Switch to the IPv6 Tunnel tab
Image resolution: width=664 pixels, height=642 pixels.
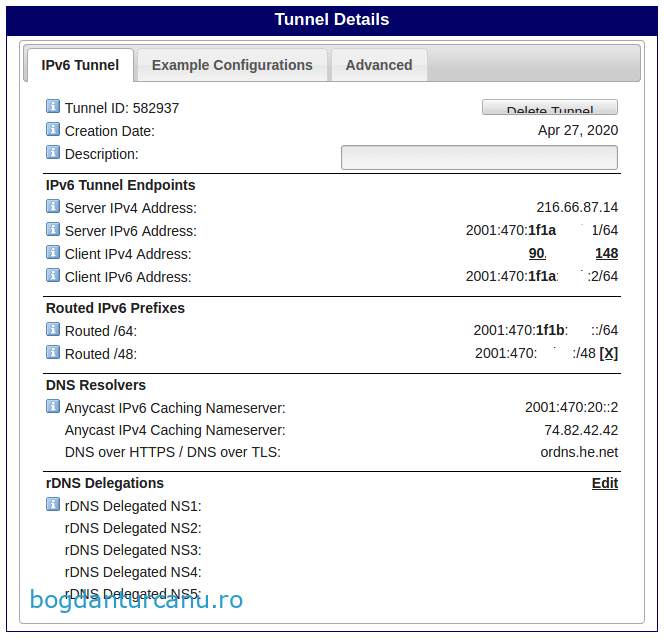coord(80,65)
